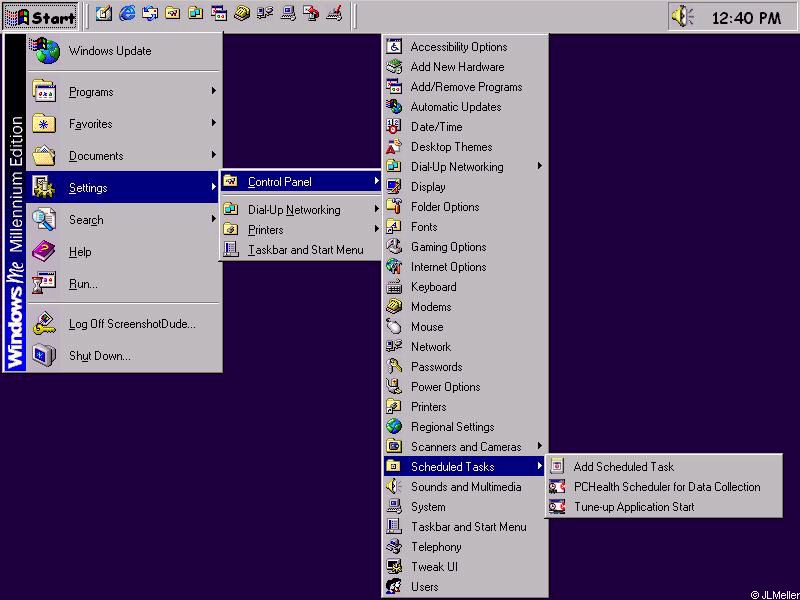Click the Scheduled Tasks submenu arrow

point(540,466)
